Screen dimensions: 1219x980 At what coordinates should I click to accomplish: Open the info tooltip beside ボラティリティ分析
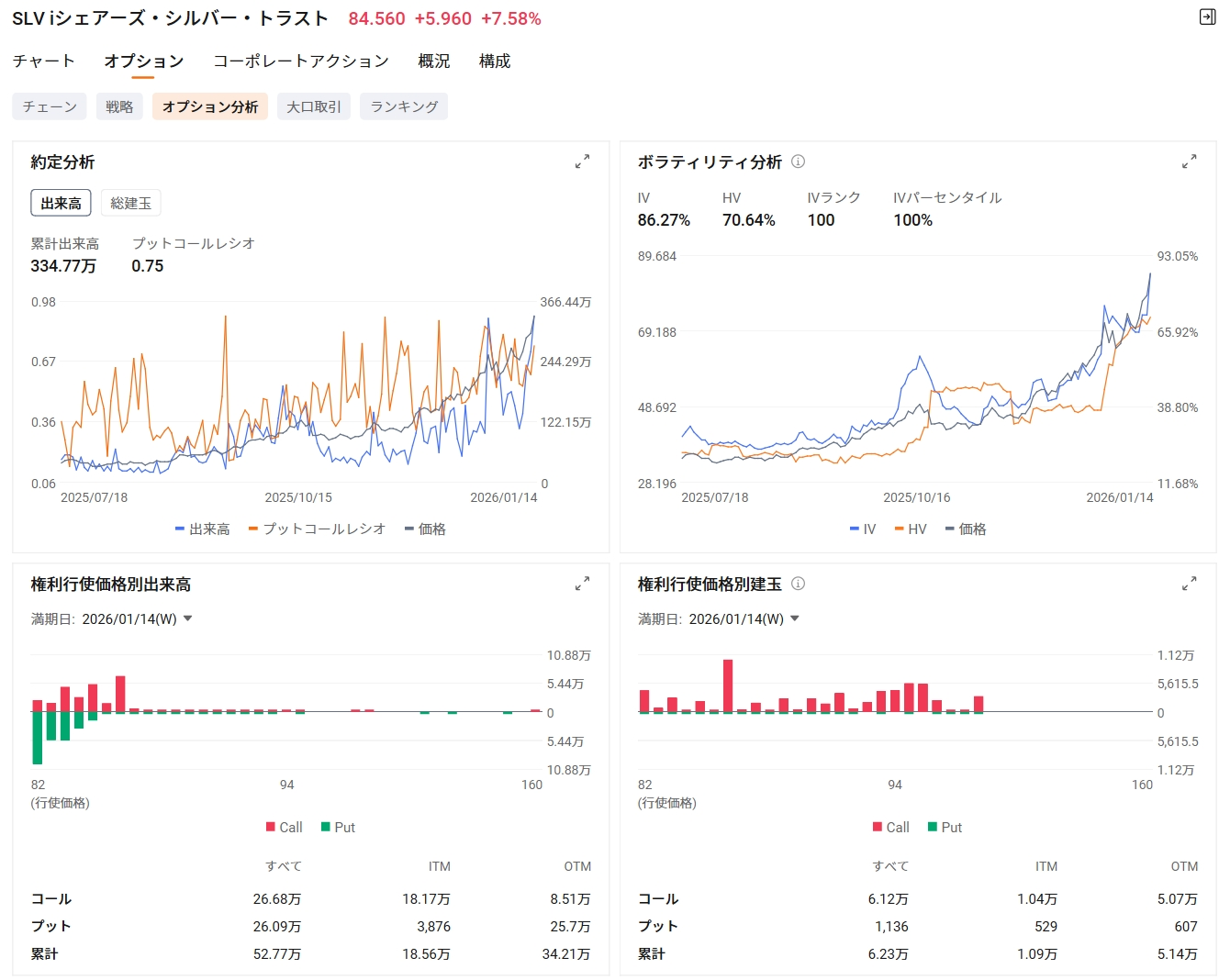click(x=798, y=161)
